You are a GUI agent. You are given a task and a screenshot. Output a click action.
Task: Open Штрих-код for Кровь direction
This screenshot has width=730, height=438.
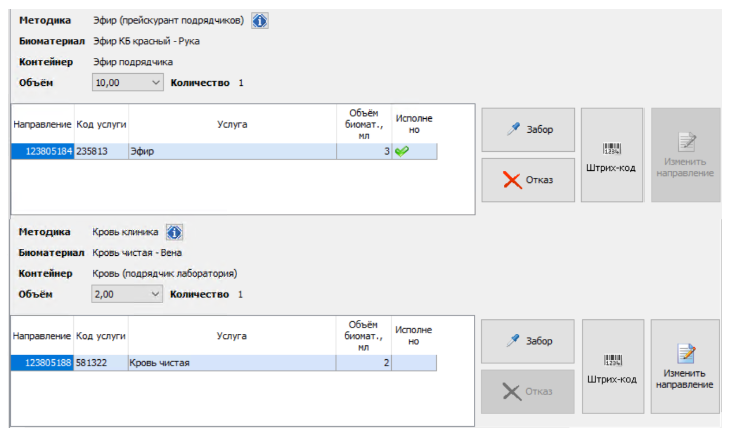point(612,367)
